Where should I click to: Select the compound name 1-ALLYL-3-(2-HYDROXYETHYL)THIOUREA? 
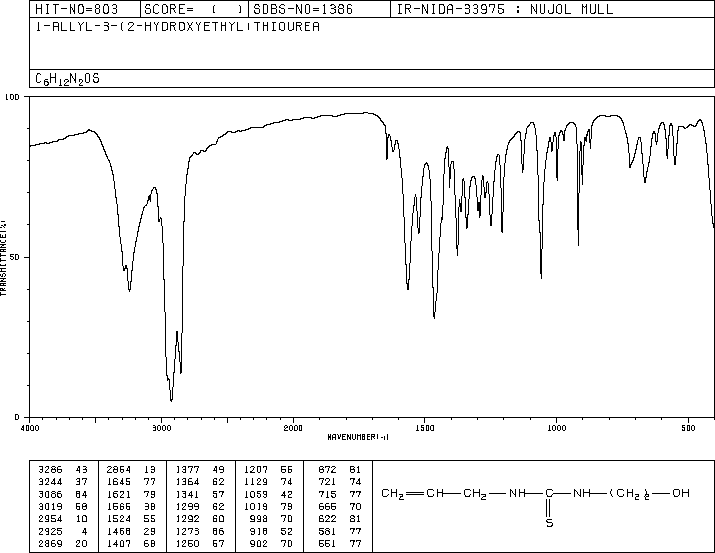point(177,27)
